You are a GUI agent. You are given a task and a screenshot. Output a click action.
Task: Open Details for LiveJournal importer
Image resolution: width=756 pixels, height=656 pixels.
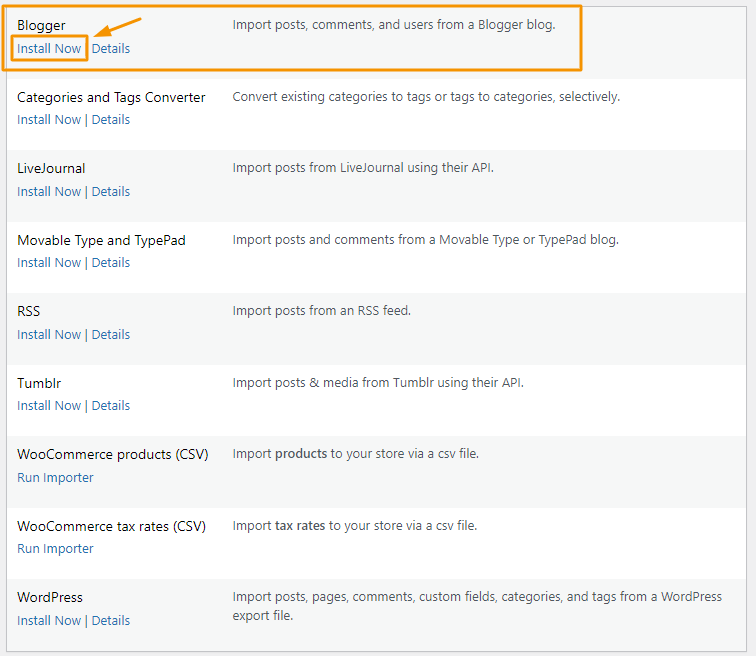tap(111, 192)
